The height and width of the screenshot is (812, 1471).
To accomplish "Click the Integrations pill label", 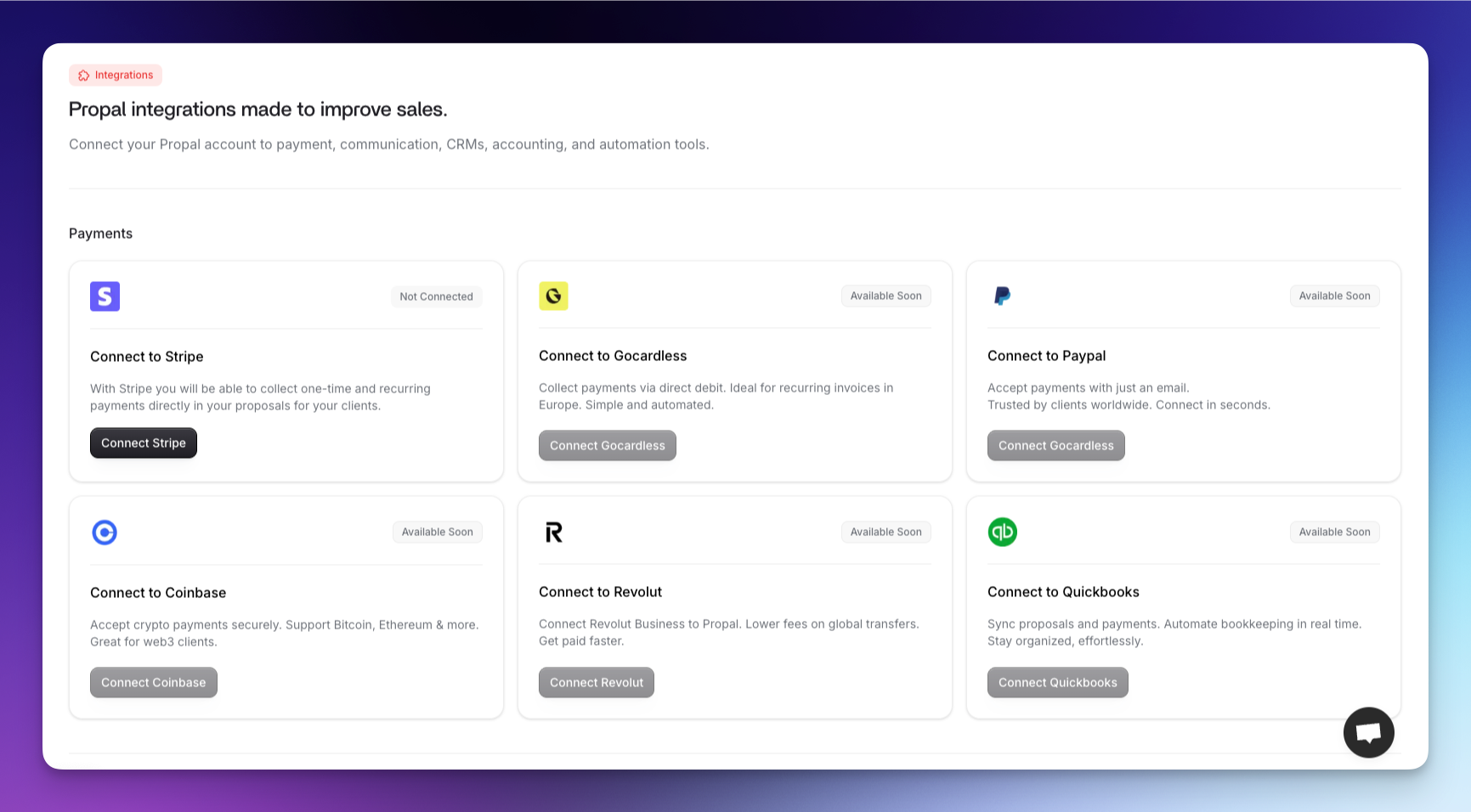I will [x=115, y=75].
